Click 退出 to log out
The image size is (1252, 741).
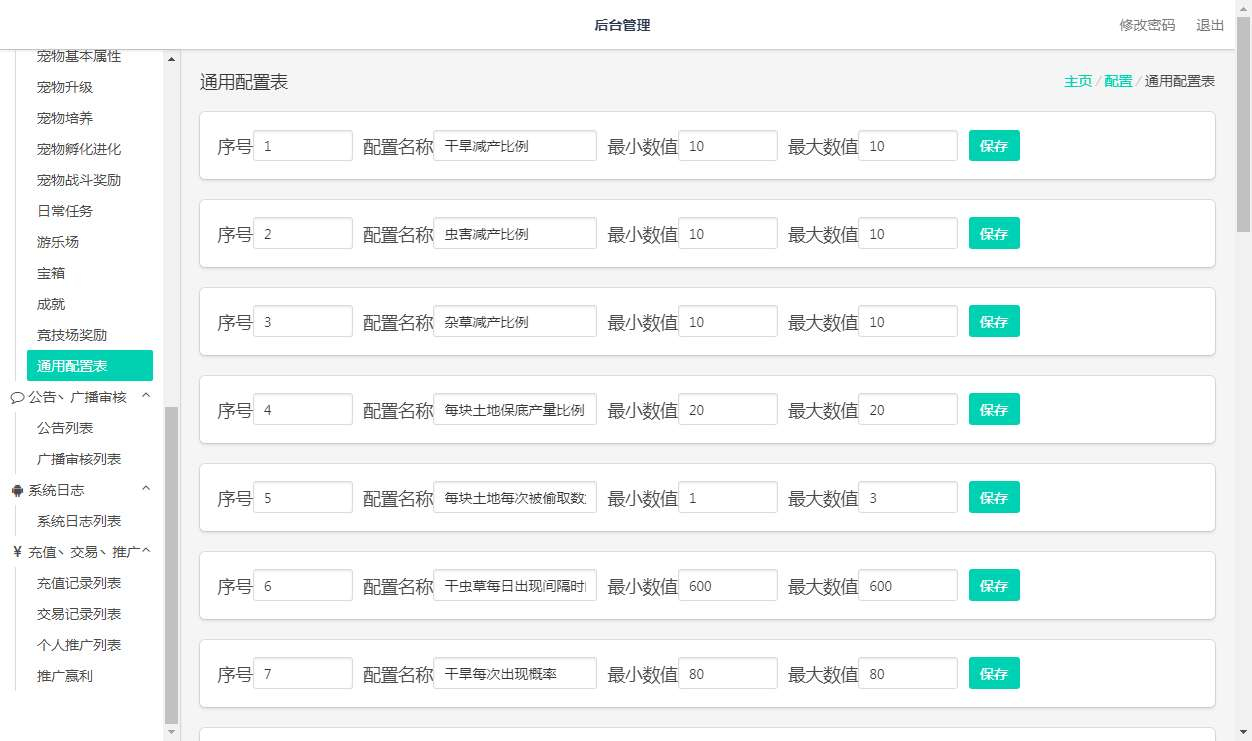tap(1210, 25)
